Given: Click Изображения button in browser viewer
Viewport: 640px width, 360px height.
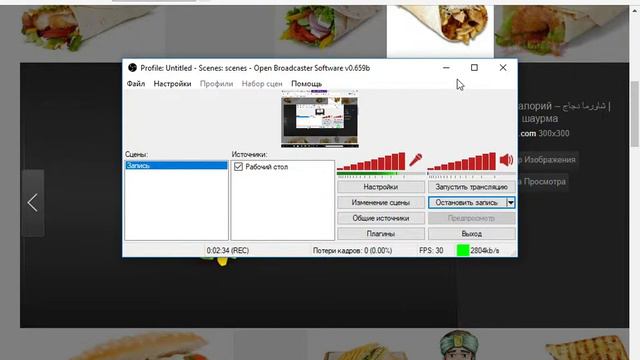Looking at the screenshot, I should pos(547,160).
